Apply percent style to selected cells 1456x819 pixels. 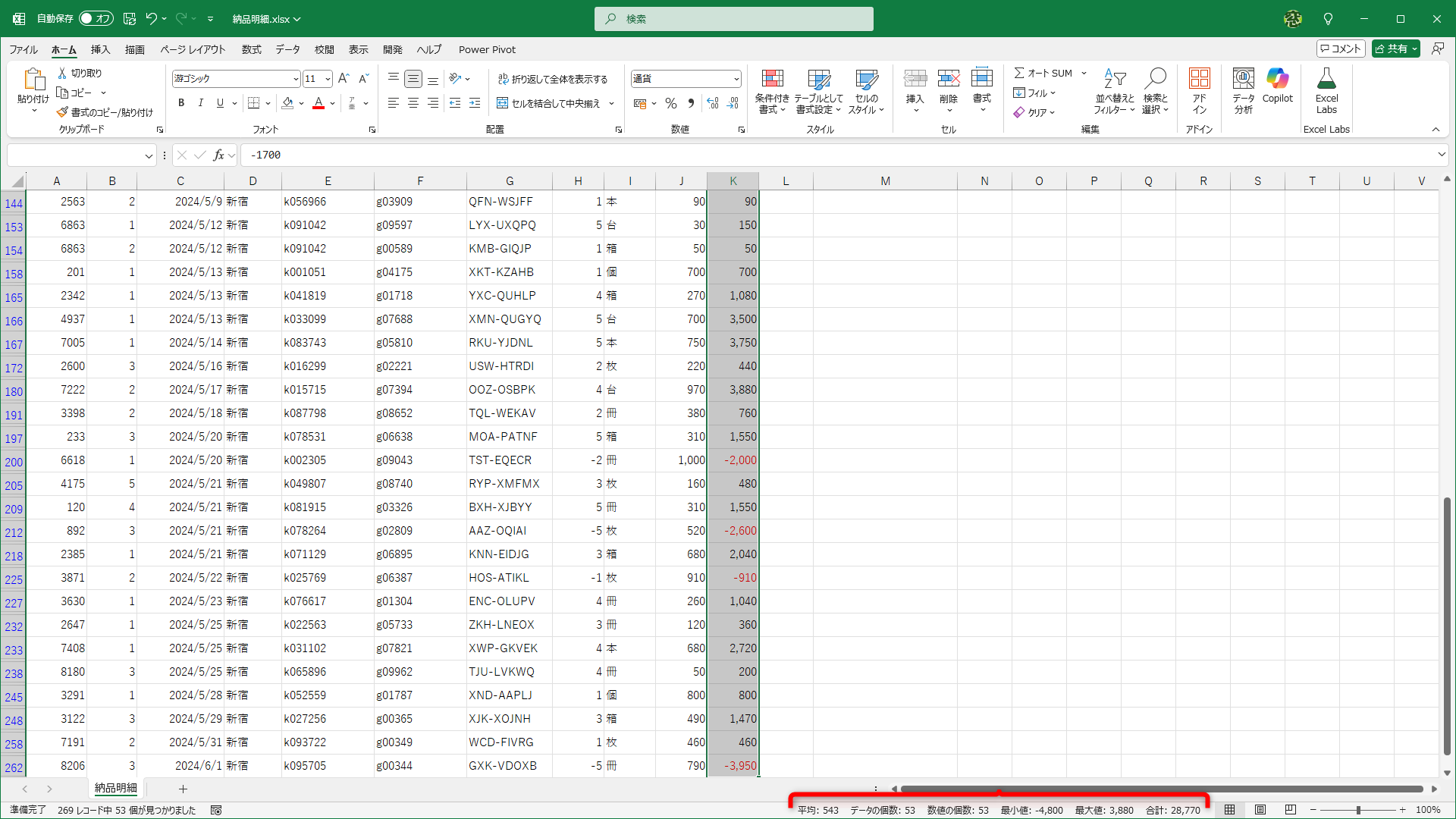670,103
